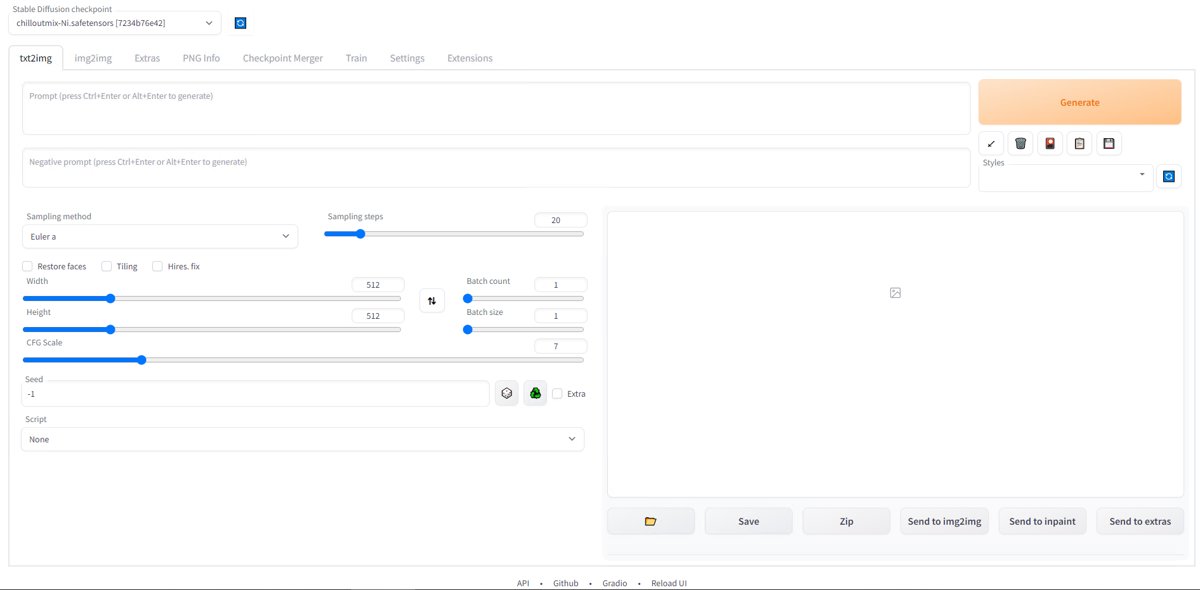This screenshot has height=590, width=1200.
Task: Save the current prompt as a style with the floppy disk icon
Action: coord(1109,144)
